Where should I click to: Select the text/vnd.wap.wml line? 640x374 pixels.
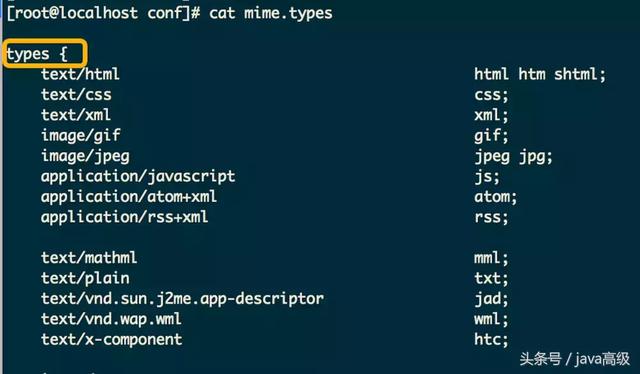point(111,319)
